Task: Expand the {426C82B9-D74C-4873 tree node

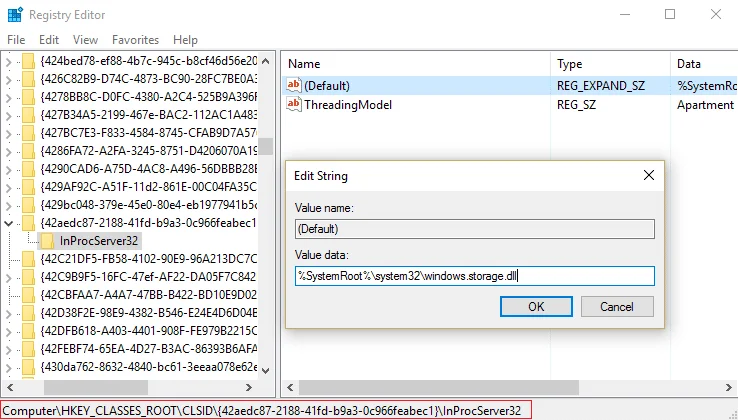Action: pos(8,79)
